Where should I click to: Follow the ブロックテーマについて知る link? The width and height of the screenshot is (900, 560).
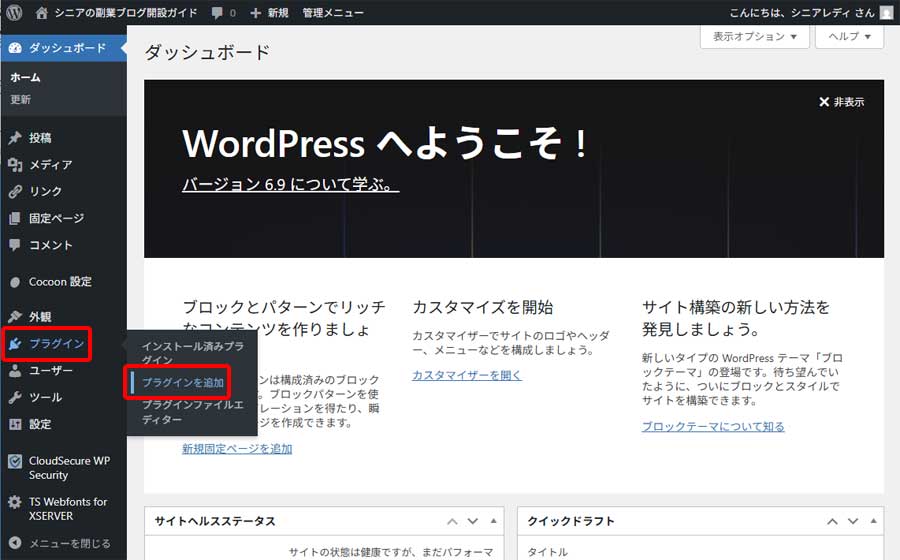713,426
